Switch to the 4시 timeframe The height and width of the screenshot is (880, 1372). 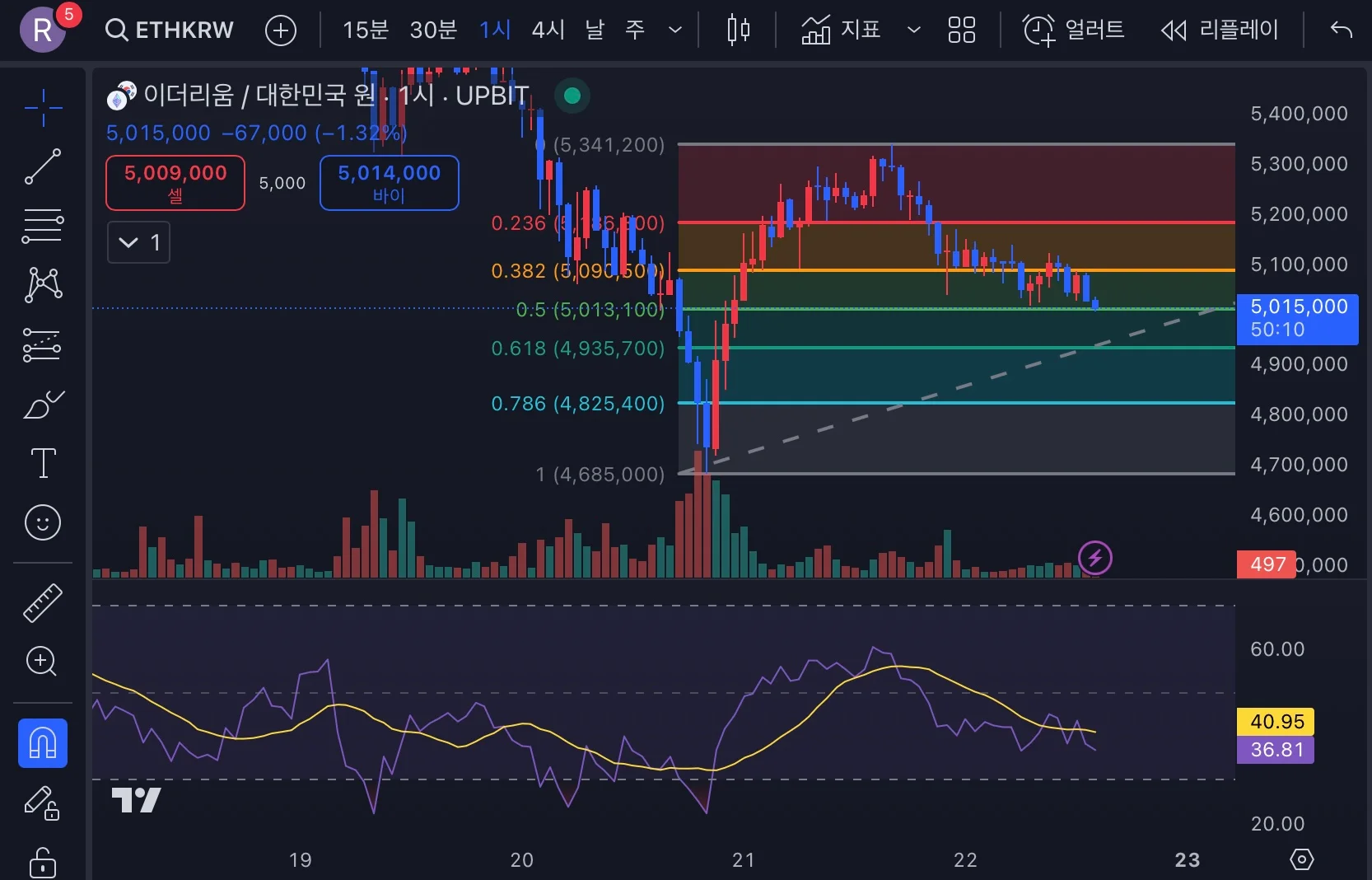point(548,30)
